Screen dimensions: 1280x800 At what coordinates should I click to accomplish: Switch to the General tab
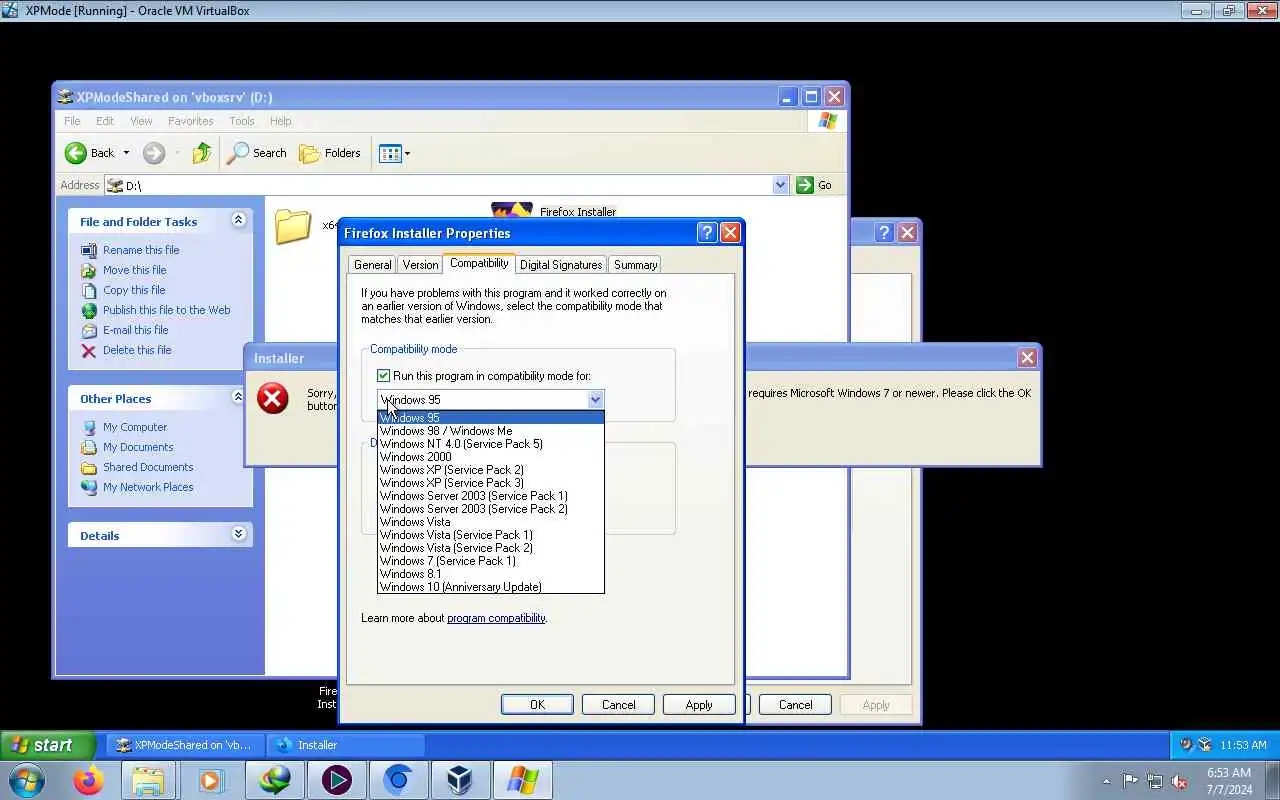pos(372,265)
